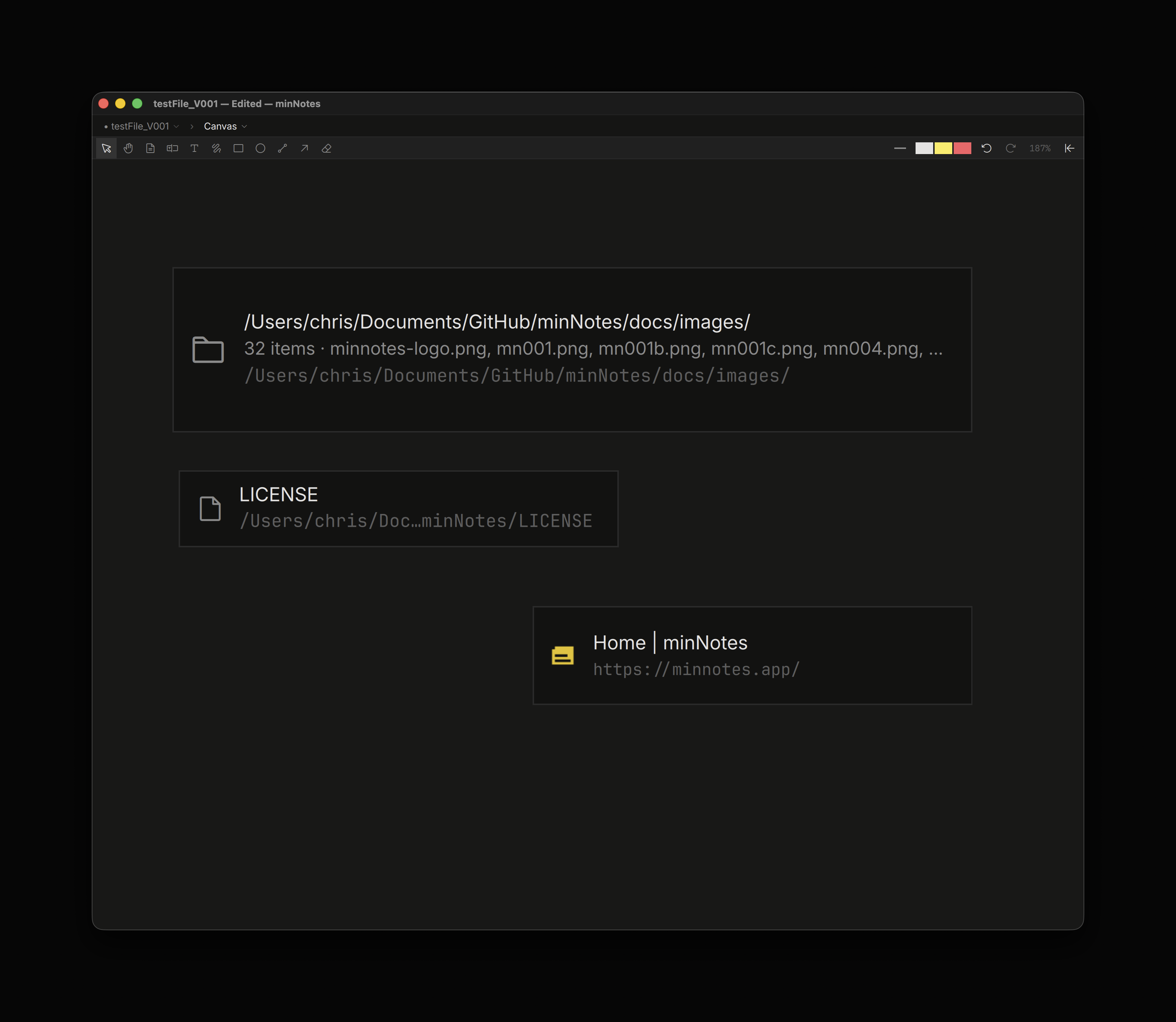The height and width of the screenshot is (1022, 1176).
Task: Open the Home | minNotes link card
Action: (752, 655)
